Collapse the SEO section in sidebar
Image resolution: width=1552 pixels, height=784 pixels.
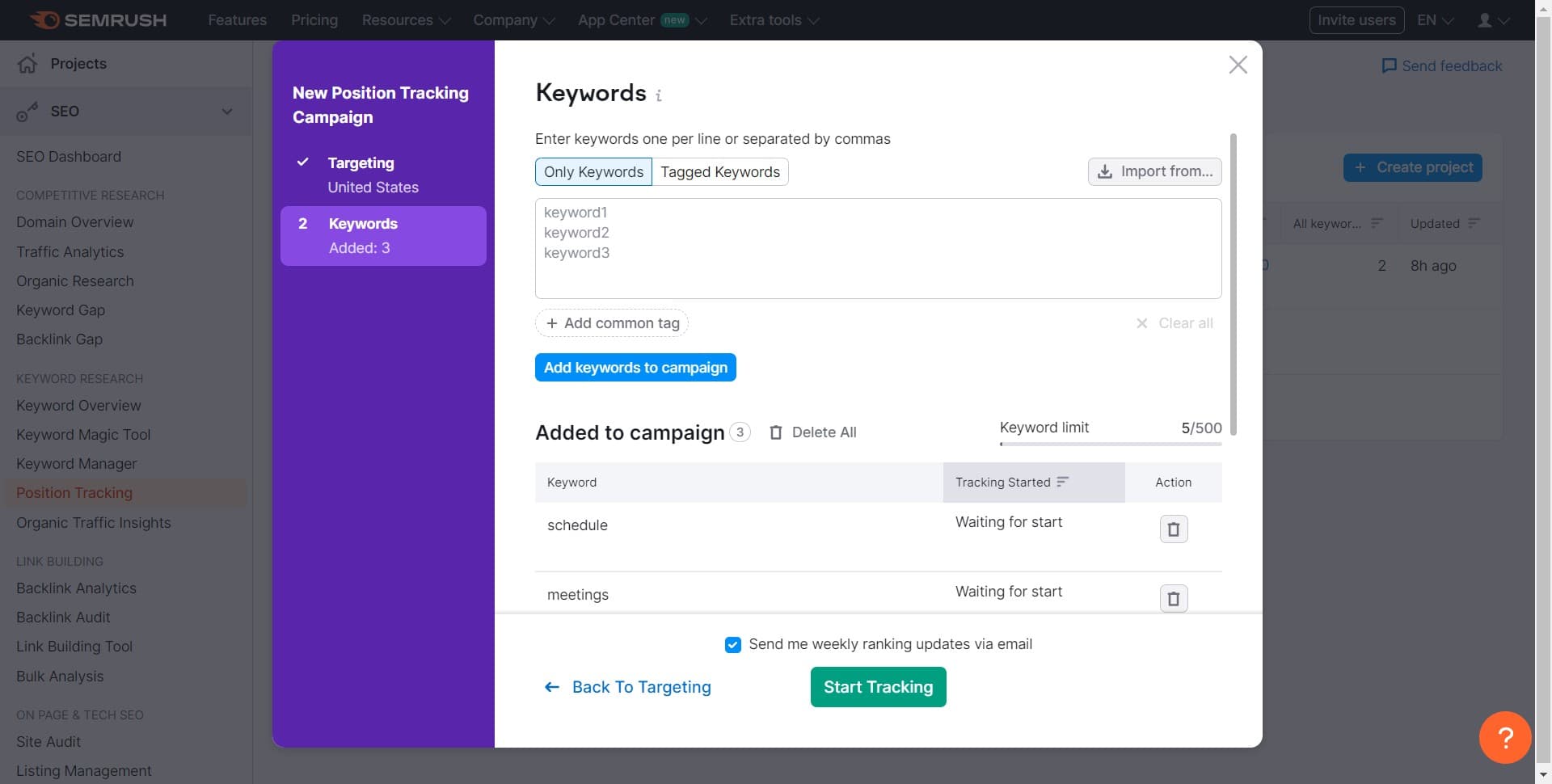228,111
